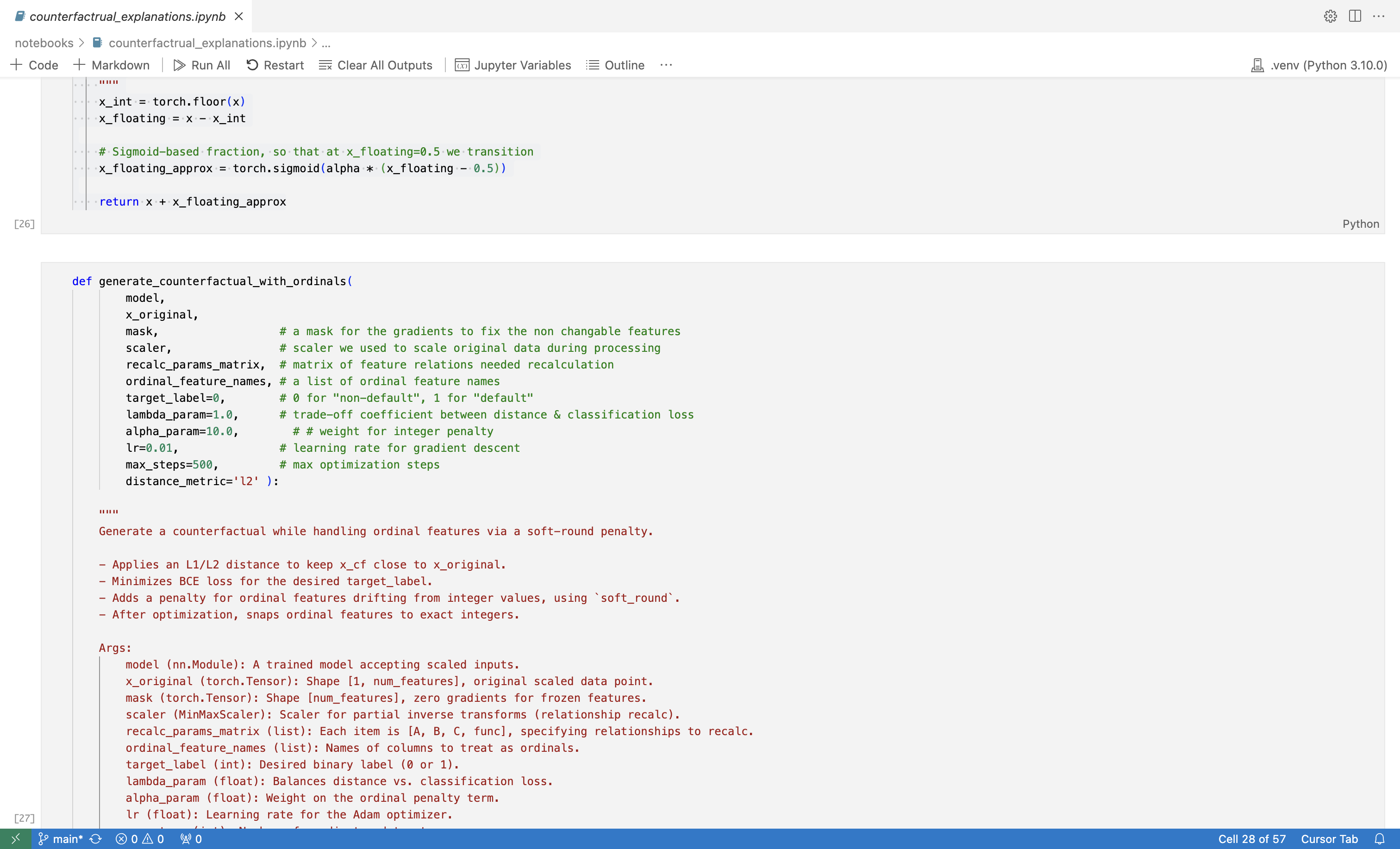This screenshot has height=849, width=1400.
Task: Add a new Markdown cell
Action: point(112,65)
